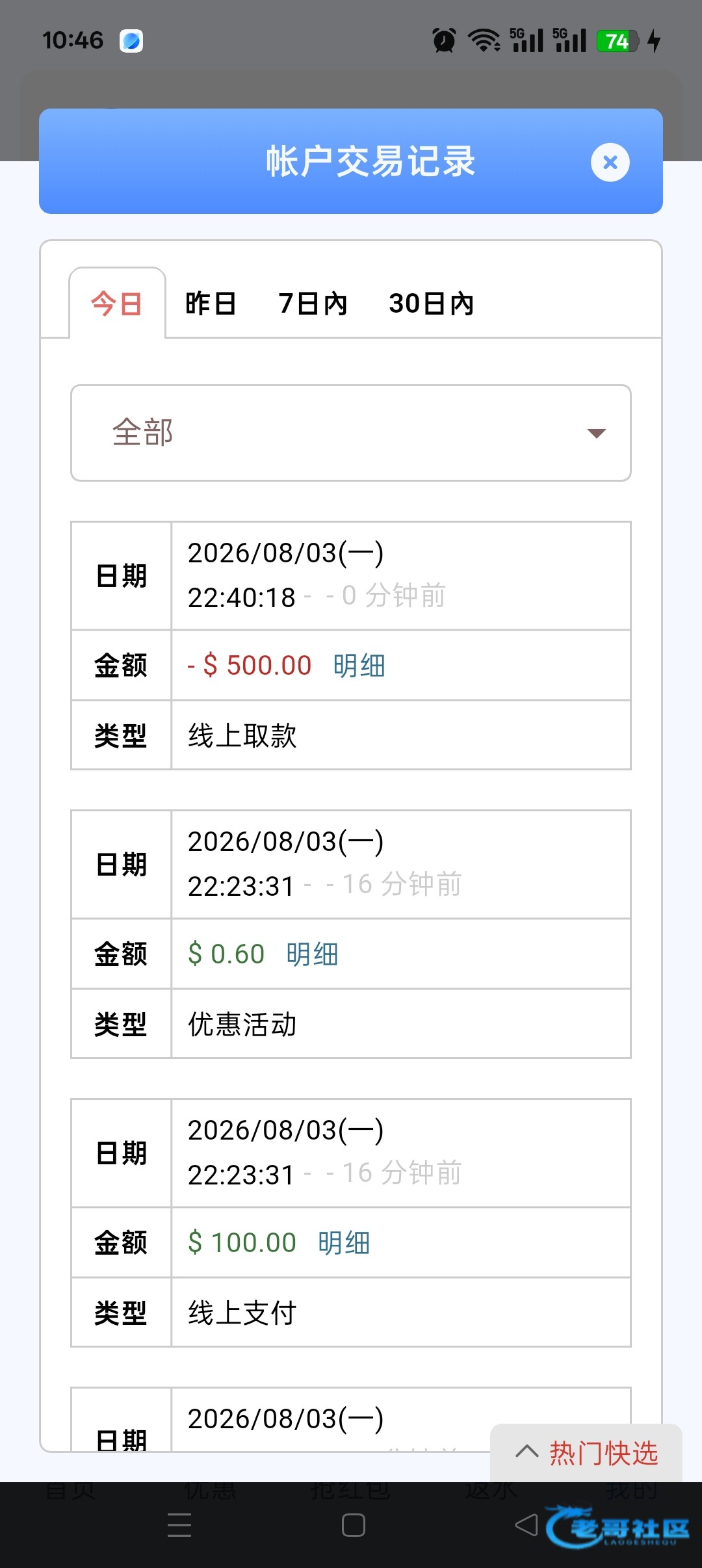Tap the Android back triangle icon
Image resolution: width=702 pixels, height=1568 pixels.
click(x=526, y=1524)
